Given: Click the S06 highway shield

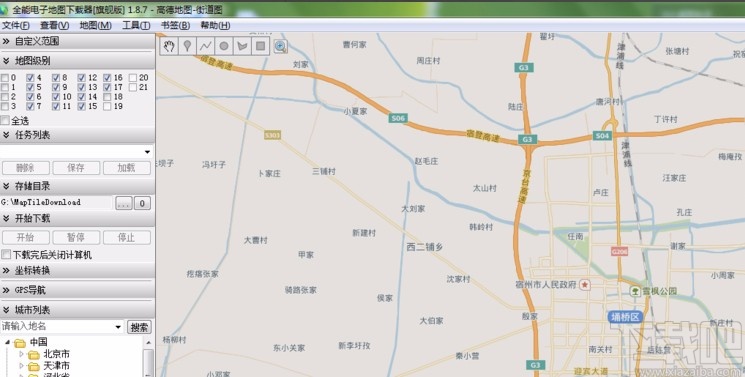Looking at the screenshot, I should [398, 118].
